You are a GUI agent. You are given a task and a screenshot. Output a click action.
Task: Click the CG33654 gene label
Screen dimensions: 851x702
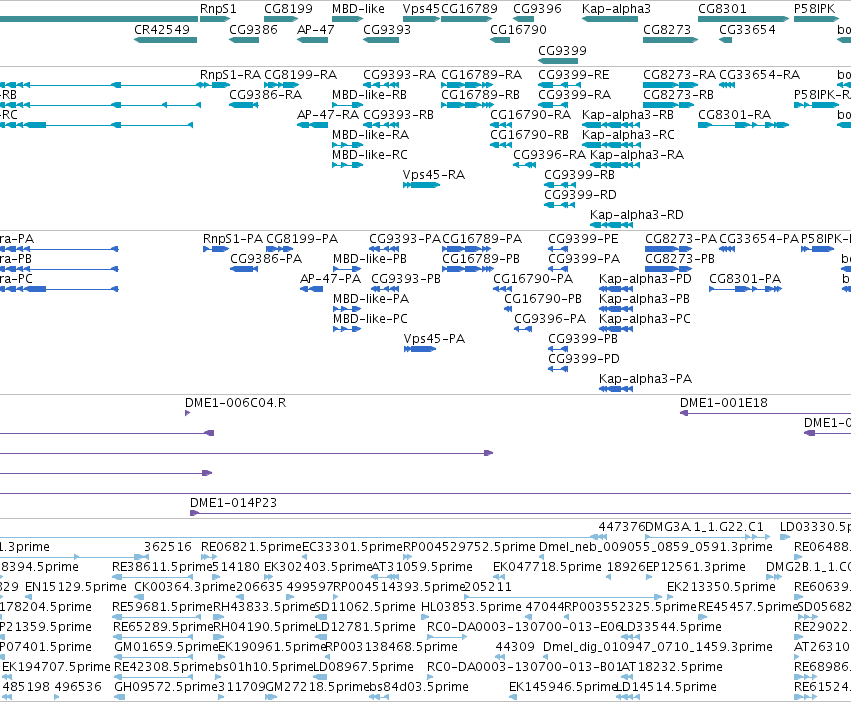pyautogui.click(x=747, y=29)
